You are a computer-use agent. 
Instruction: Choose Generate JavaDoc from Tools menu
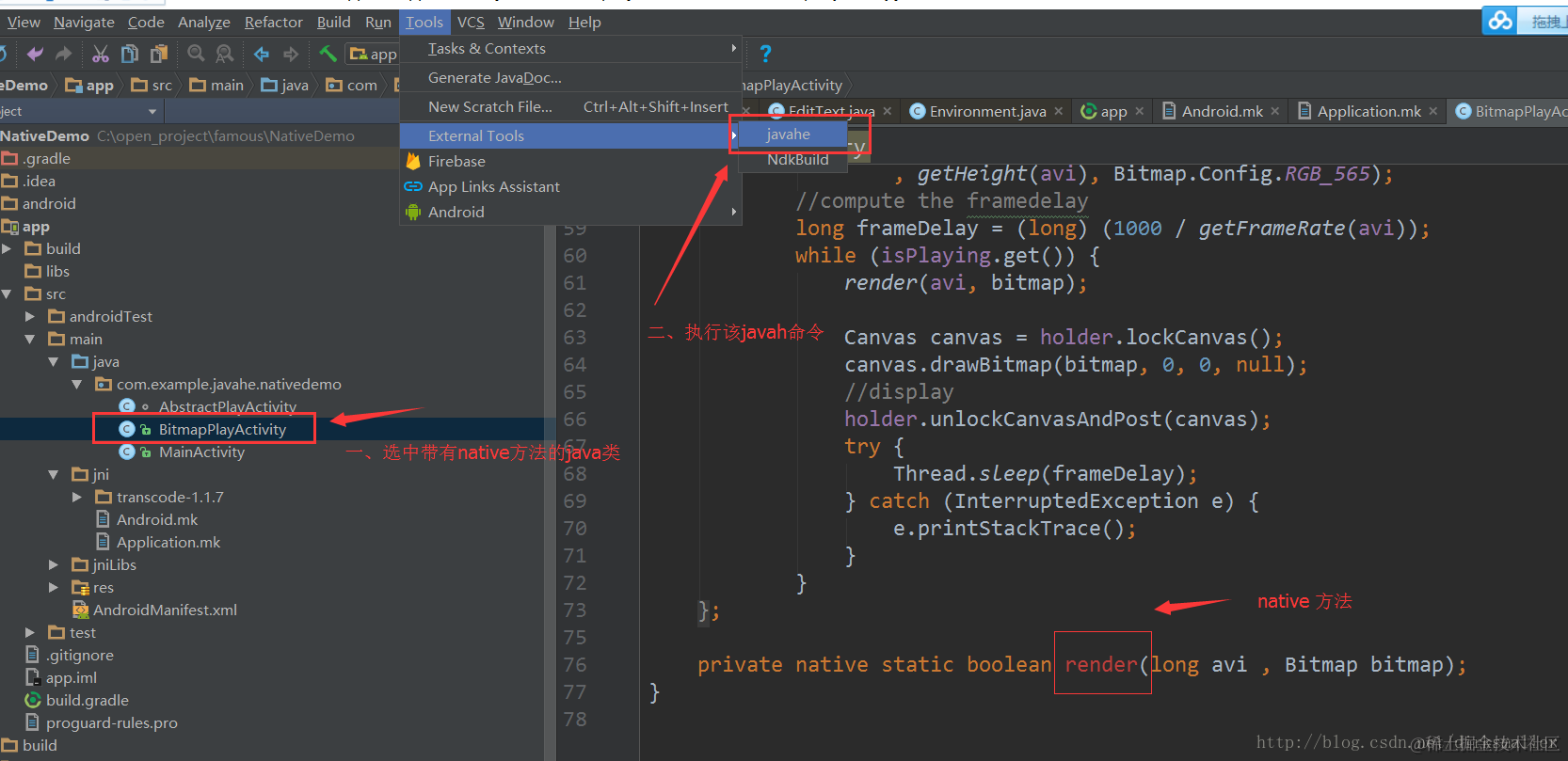(570, 78)
